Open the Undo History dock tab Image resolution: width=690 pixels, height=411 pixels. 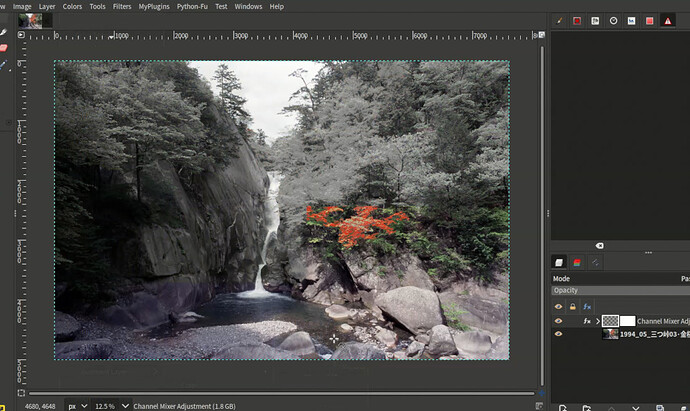pyautogui.click(x=595, y=21)
